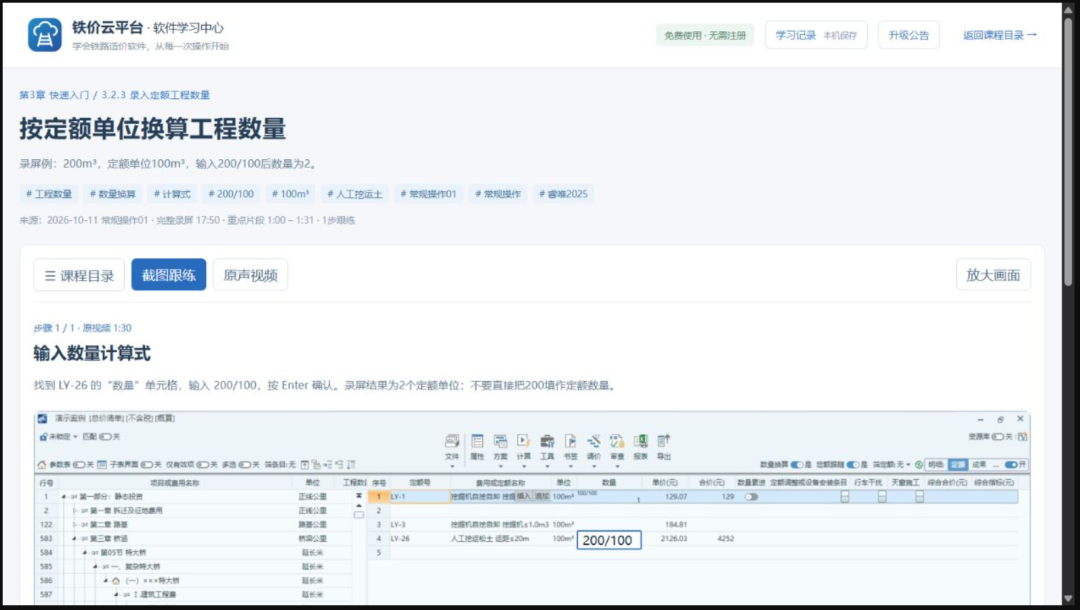This screenshot has height=610, width=1080.
Task: Click the # 人工挖运土 tag
Action: 355,194
